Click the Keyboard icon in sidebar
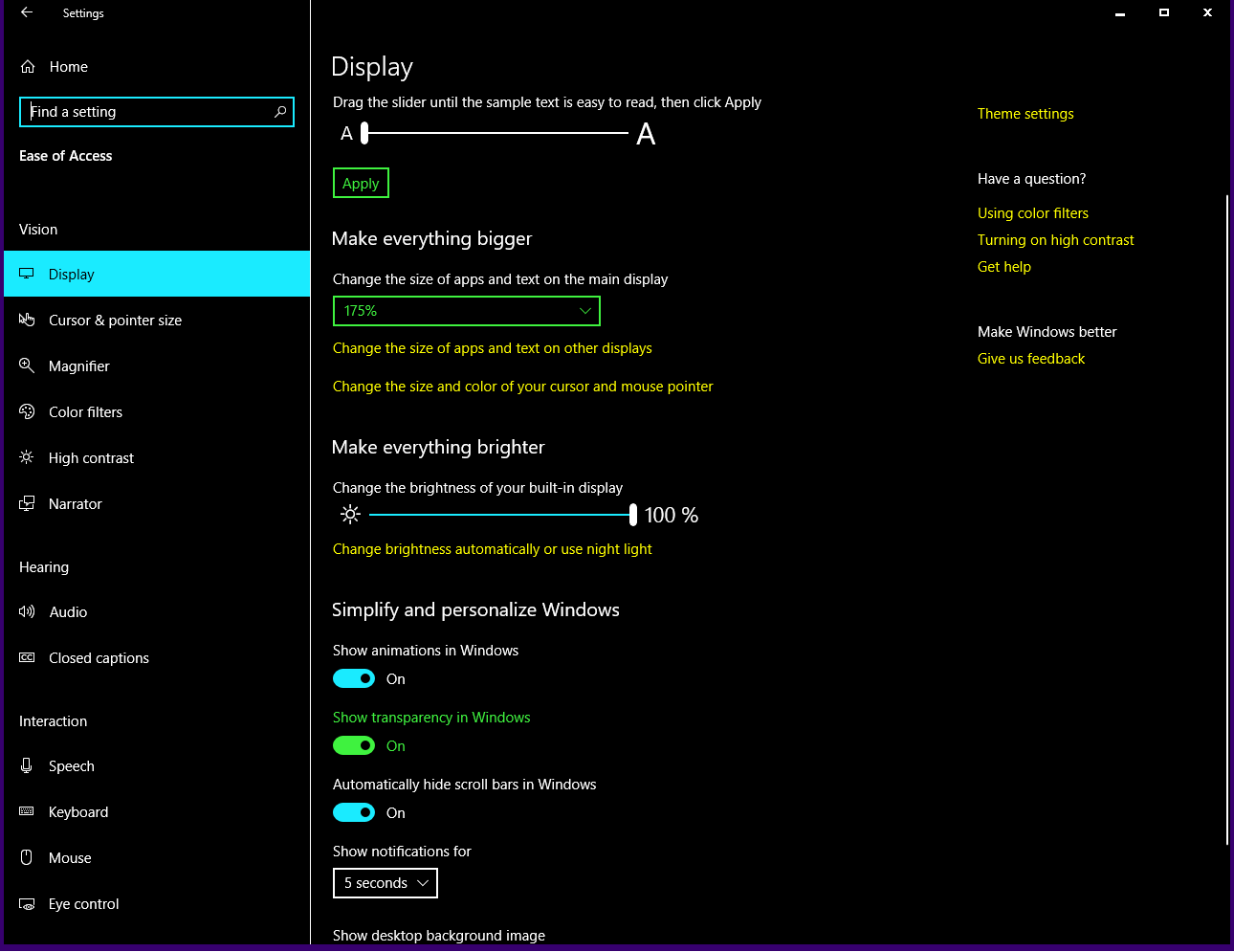Image resolution: width=1234 pixels, height=952 pixels. click(27, 811)
